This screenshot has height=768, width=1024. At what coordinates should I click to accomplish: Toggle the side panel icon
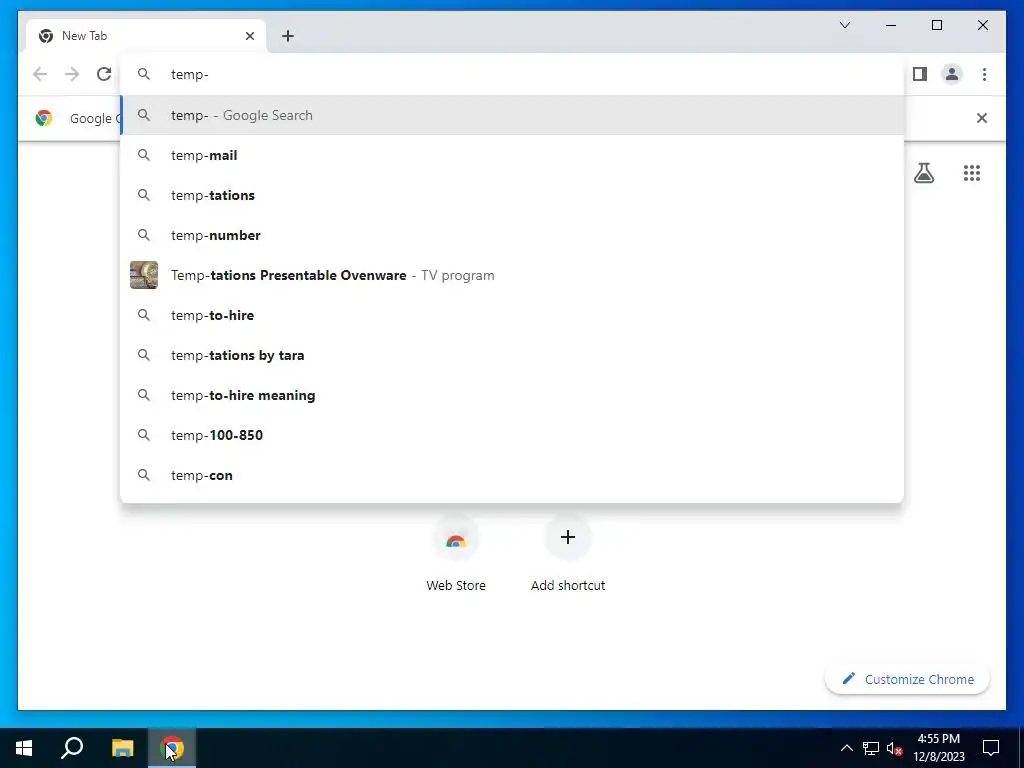(x=920, y=74)
